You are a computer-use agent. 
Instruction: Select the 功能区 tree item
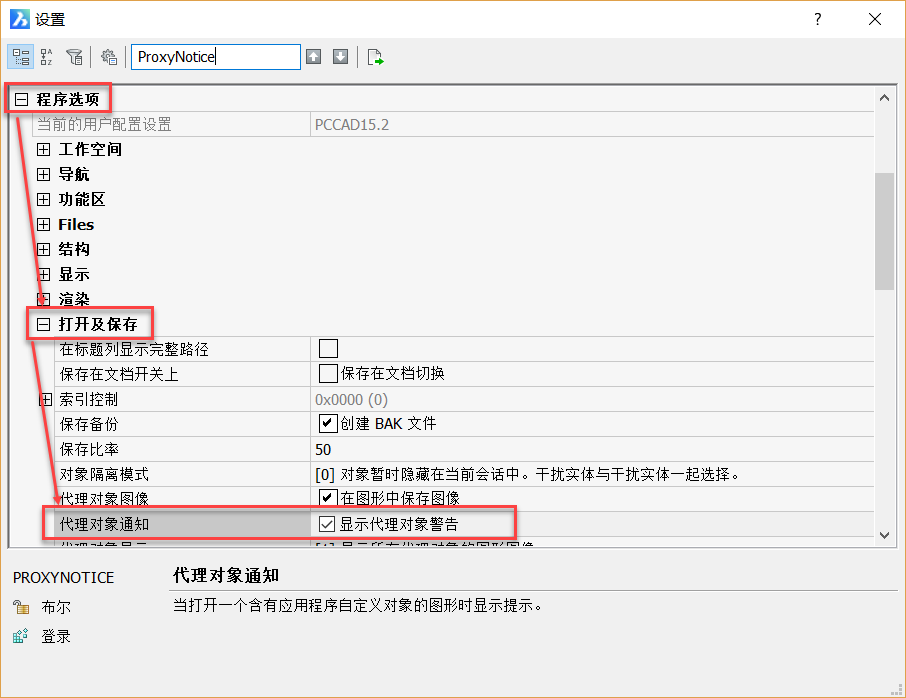tap(81, 199)
